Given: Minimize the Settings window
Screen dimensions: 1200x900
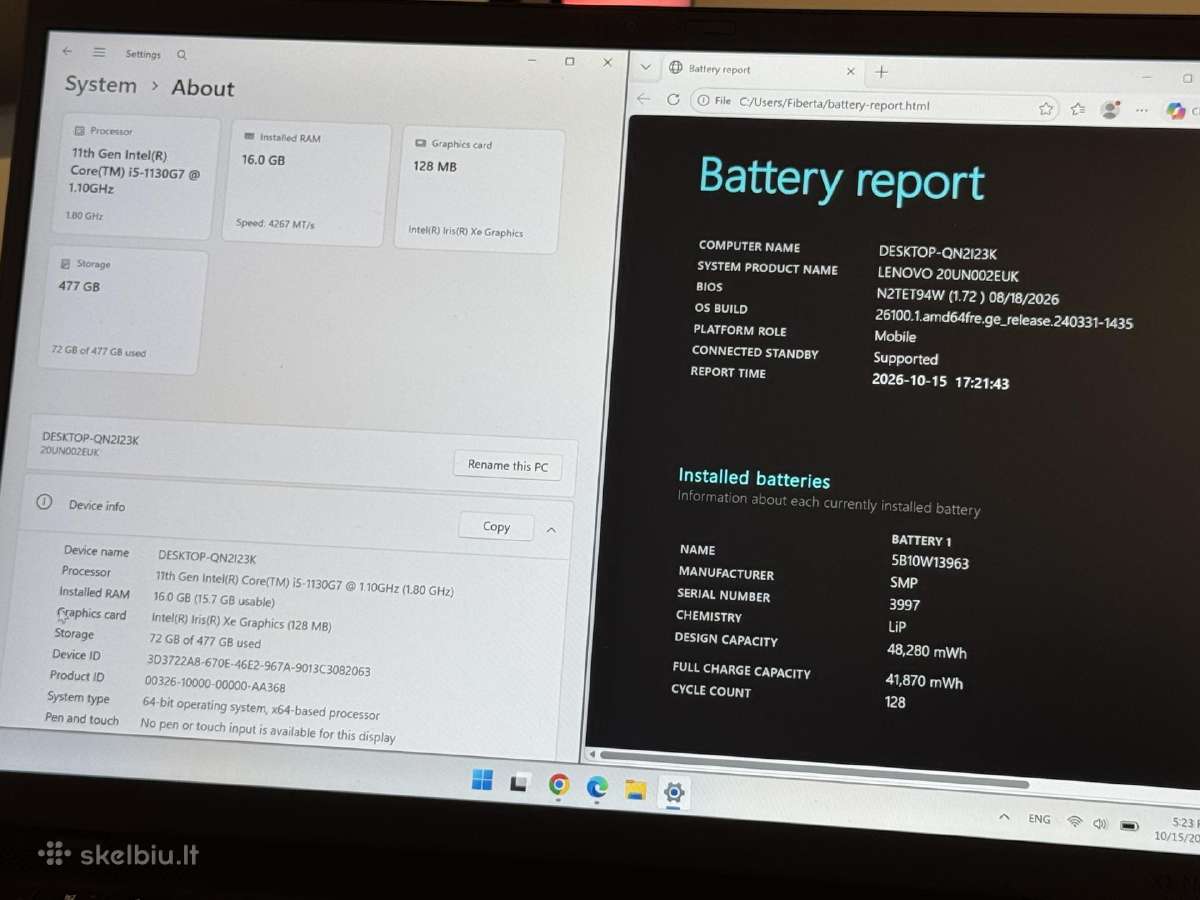Looking at the screenshot, I should click(532, 60).
